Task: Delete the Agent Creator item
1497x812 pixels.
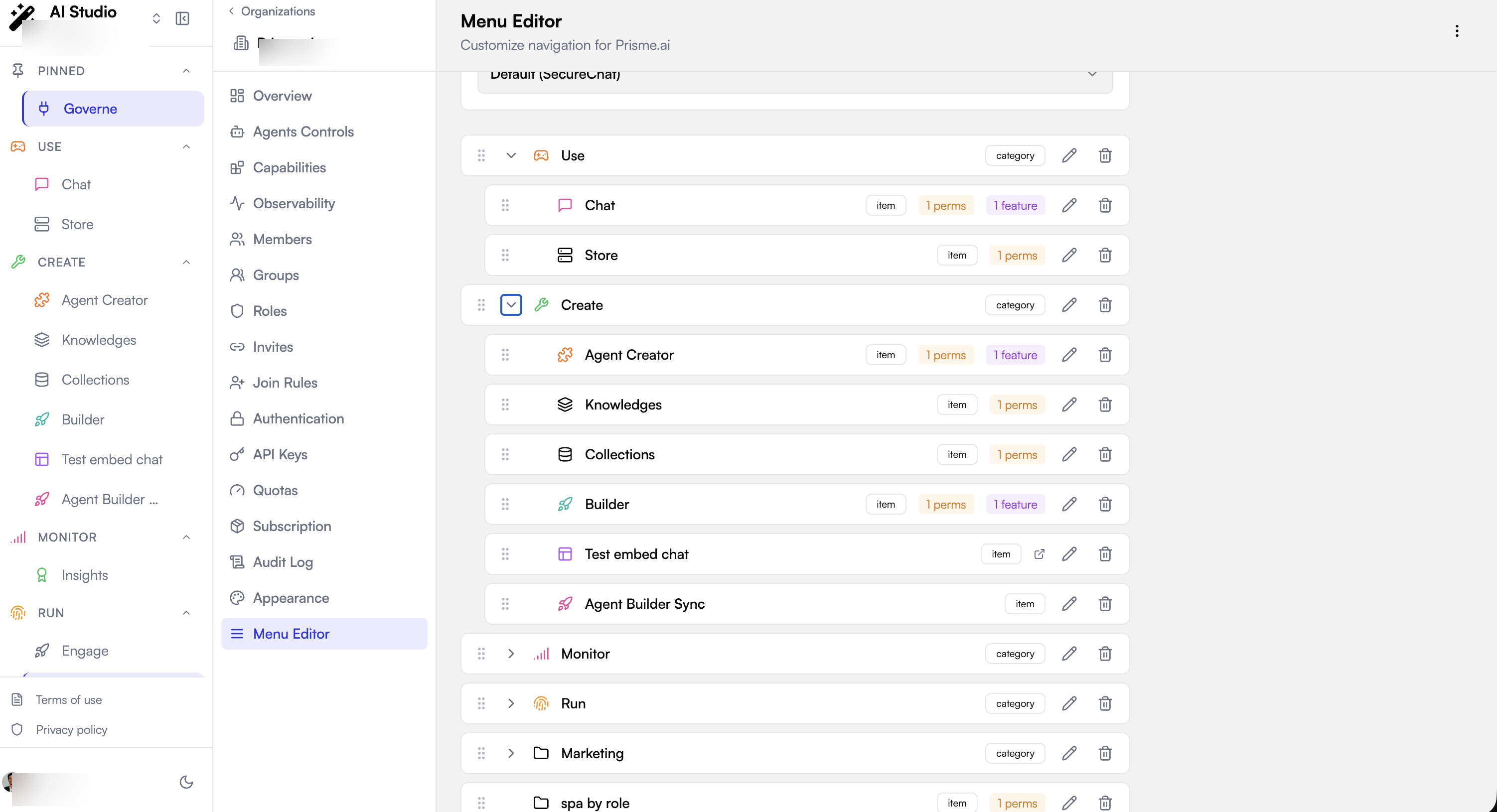Action: 1105,355
